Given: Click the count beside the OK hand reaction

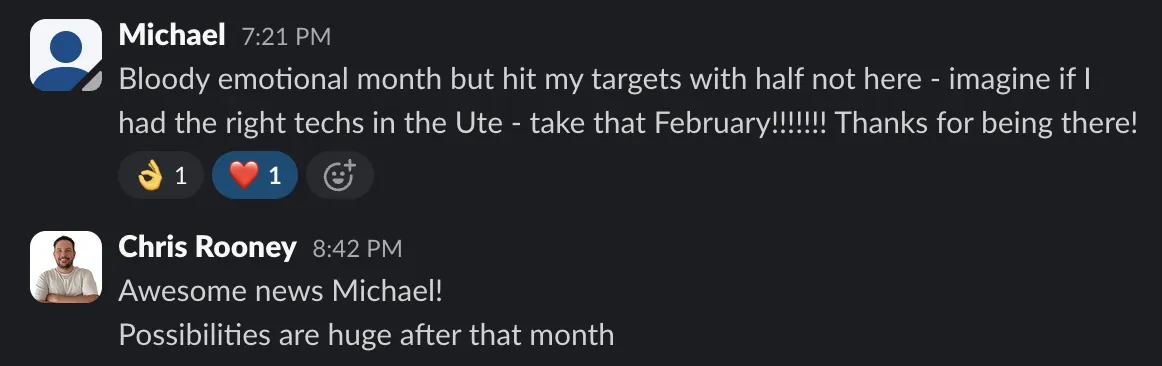Looking at the screenshot, I should (180, 176).
